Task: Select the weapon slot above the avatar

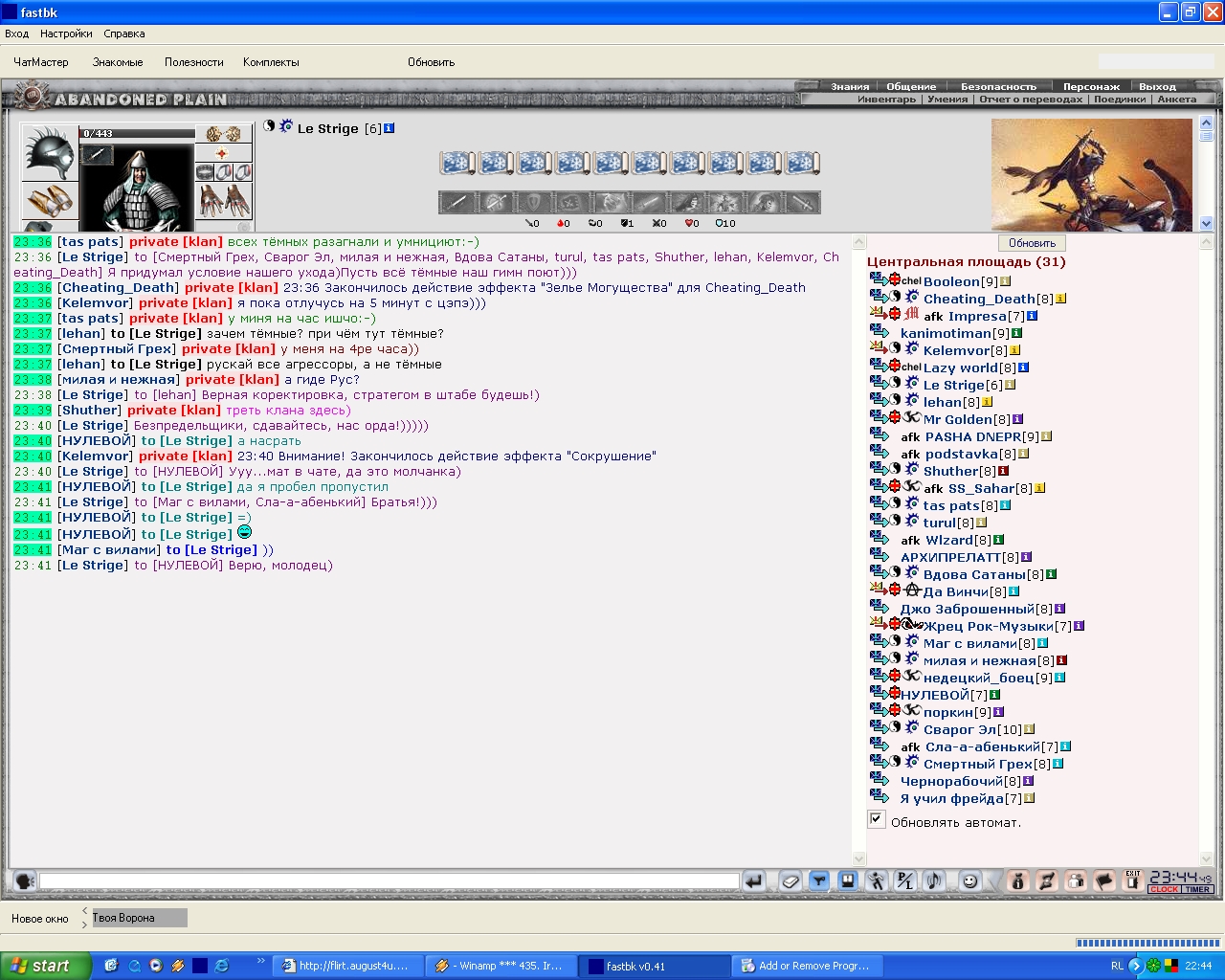Action: pos(97,154)
